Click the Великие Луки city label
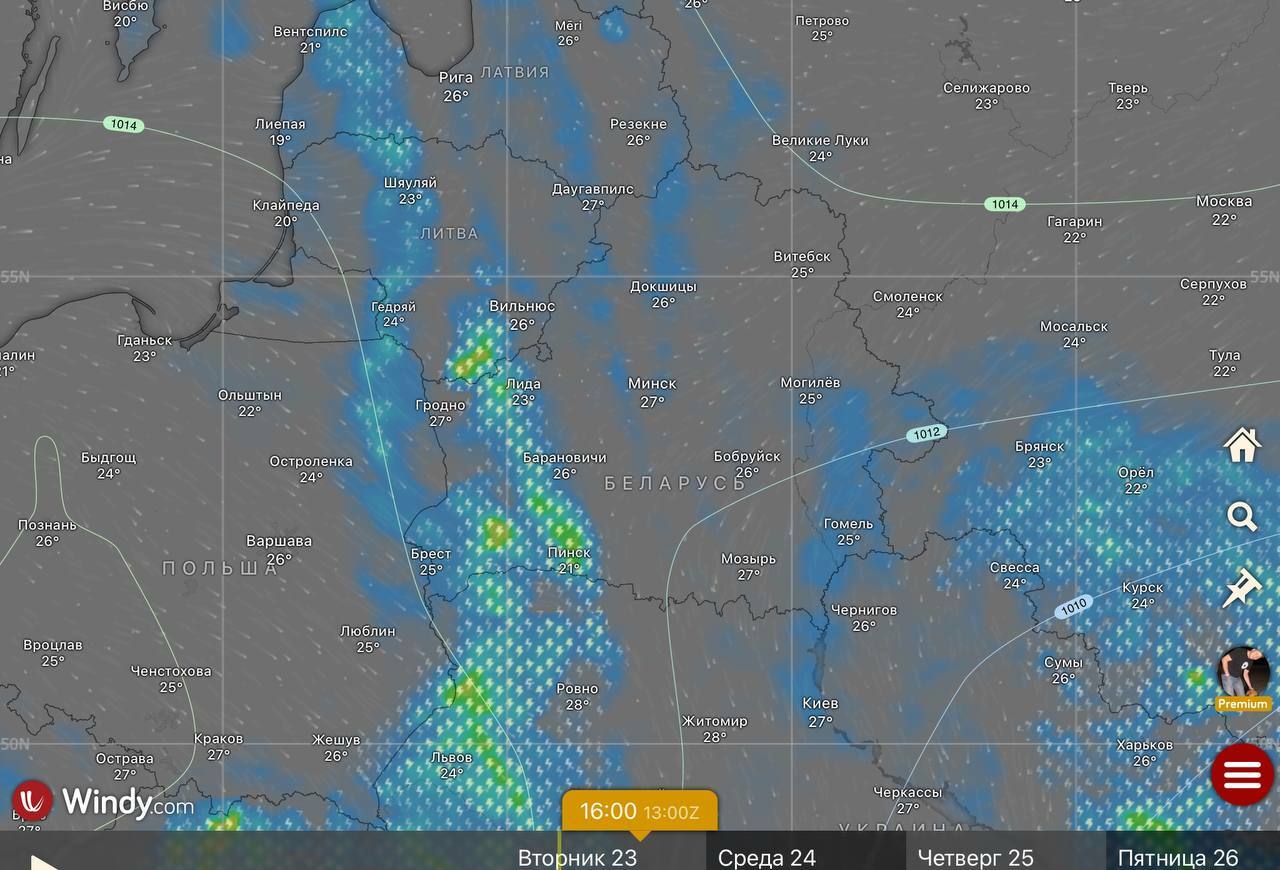Screen dimensions: 1280x870 tap(820, 140)
